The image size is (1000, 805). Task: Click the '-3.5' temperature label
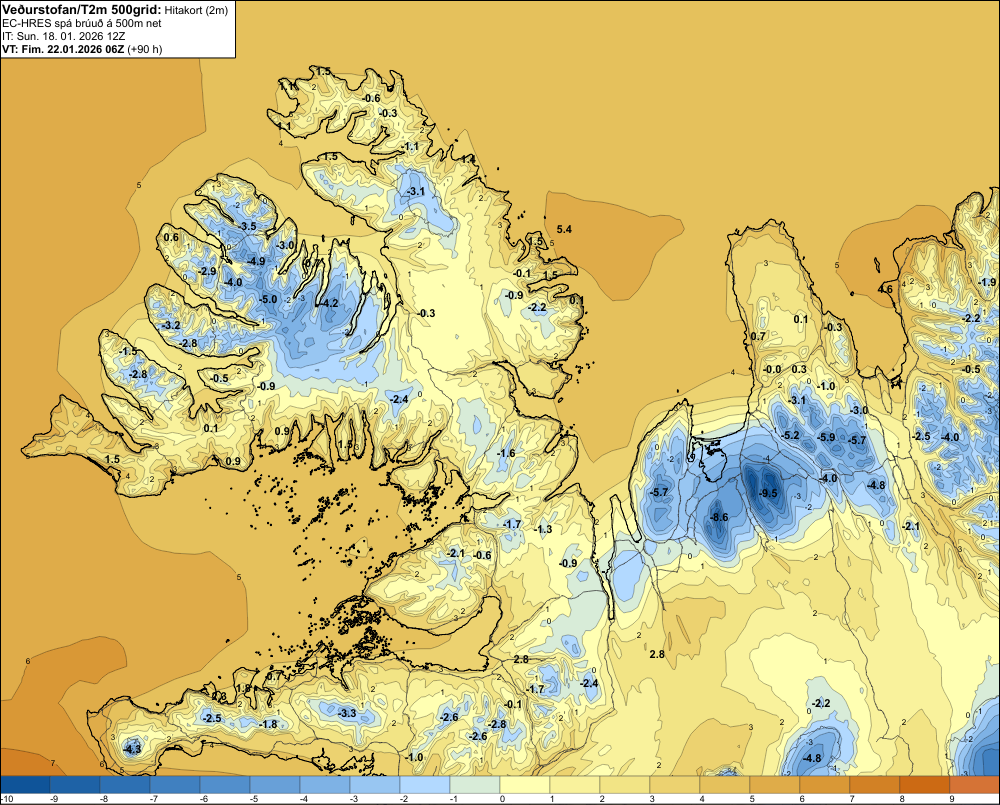click(x=247, y=226)
